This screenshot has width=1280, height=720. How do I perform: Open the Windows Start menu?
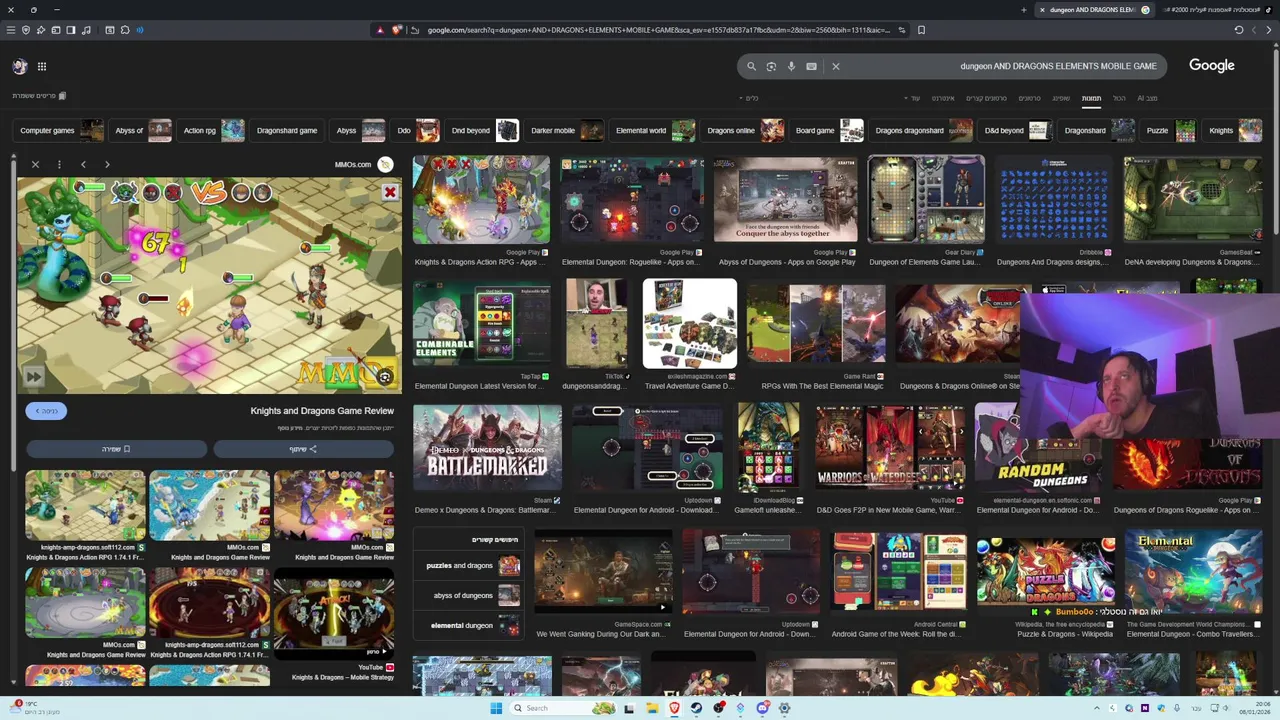pyautogui.click(x=495, y=708)
